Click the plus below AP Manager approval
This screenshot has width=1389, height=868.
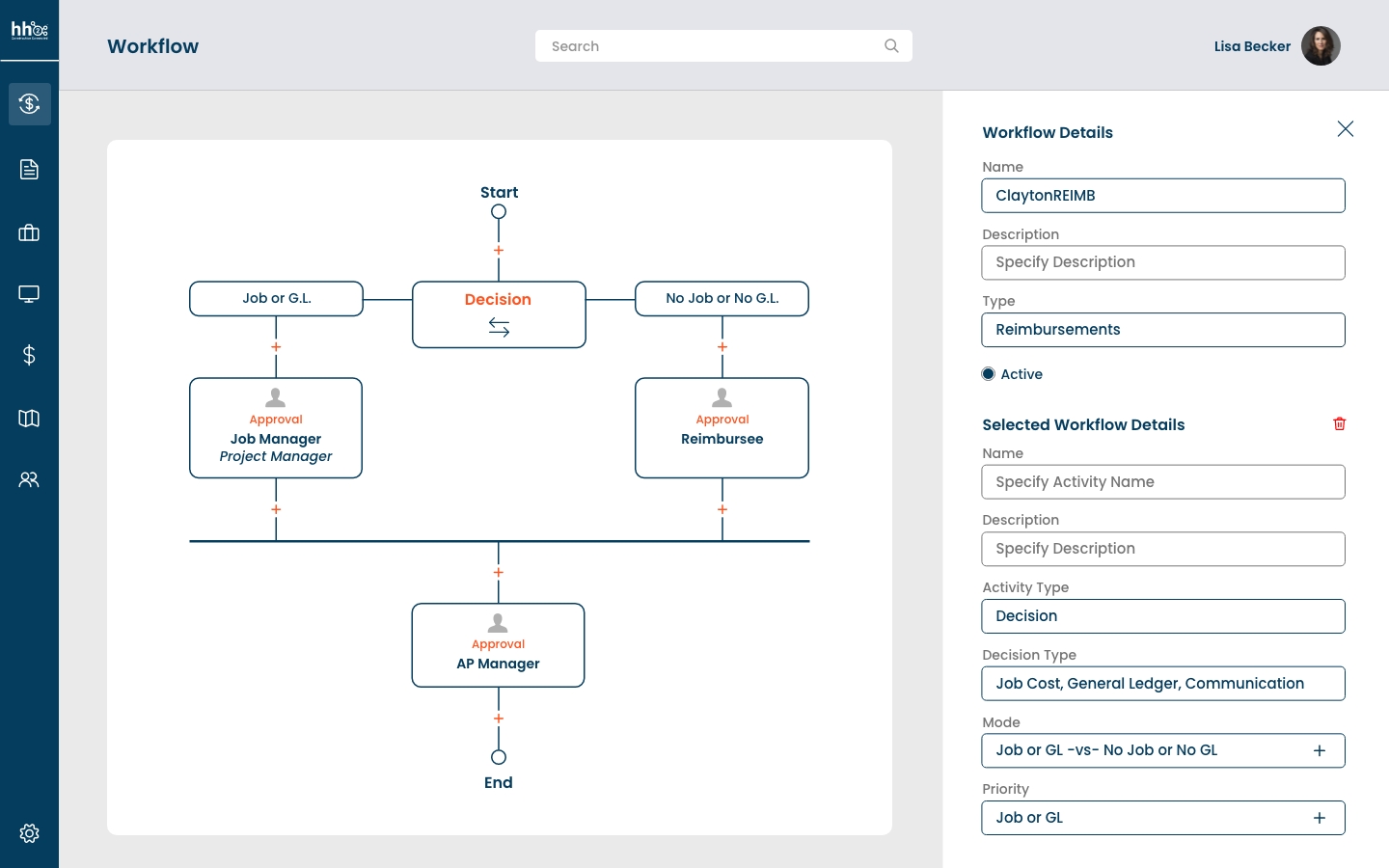click(x=499, y=719)
